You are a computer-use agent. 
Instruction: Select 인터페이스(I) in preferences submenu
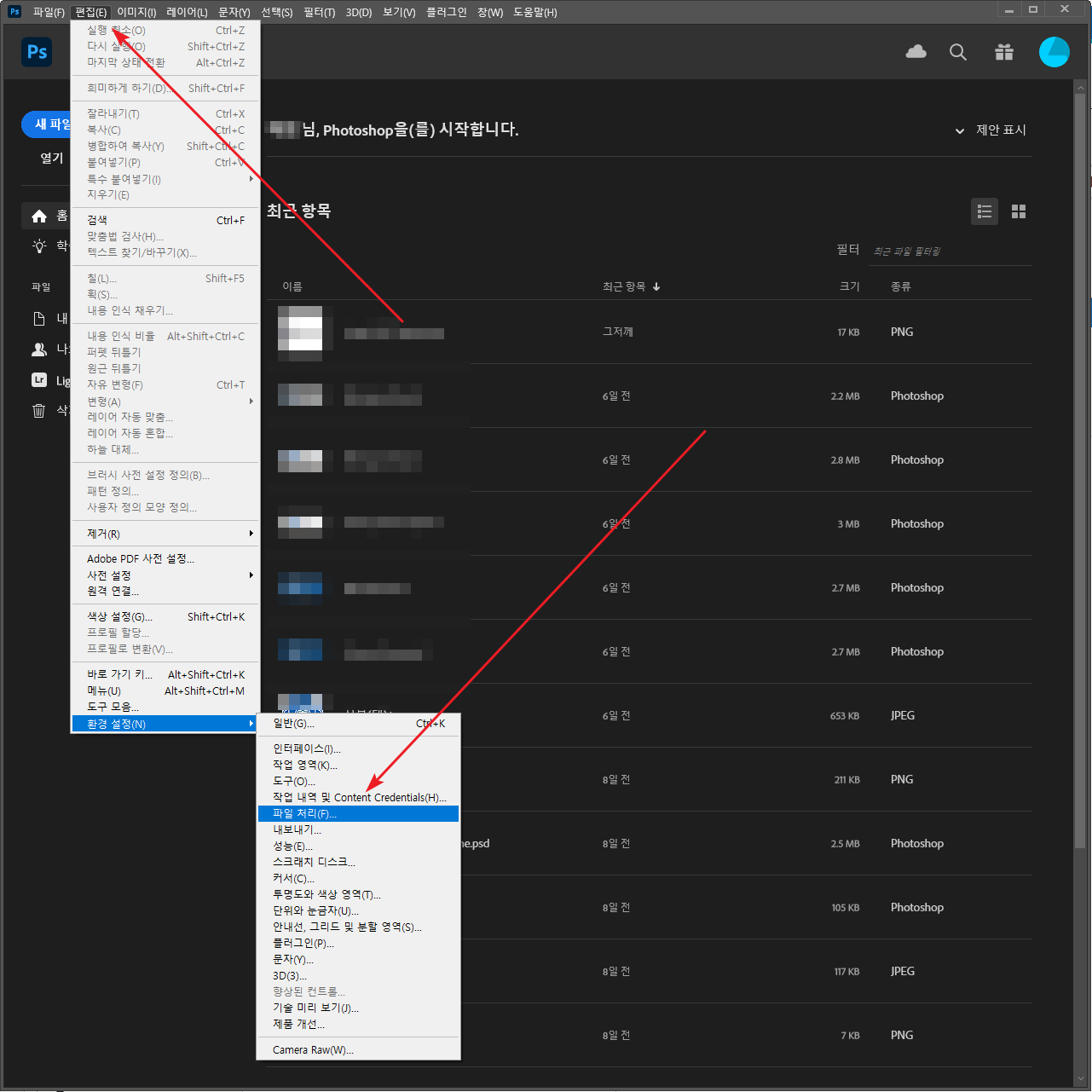[x=358, y=749]
